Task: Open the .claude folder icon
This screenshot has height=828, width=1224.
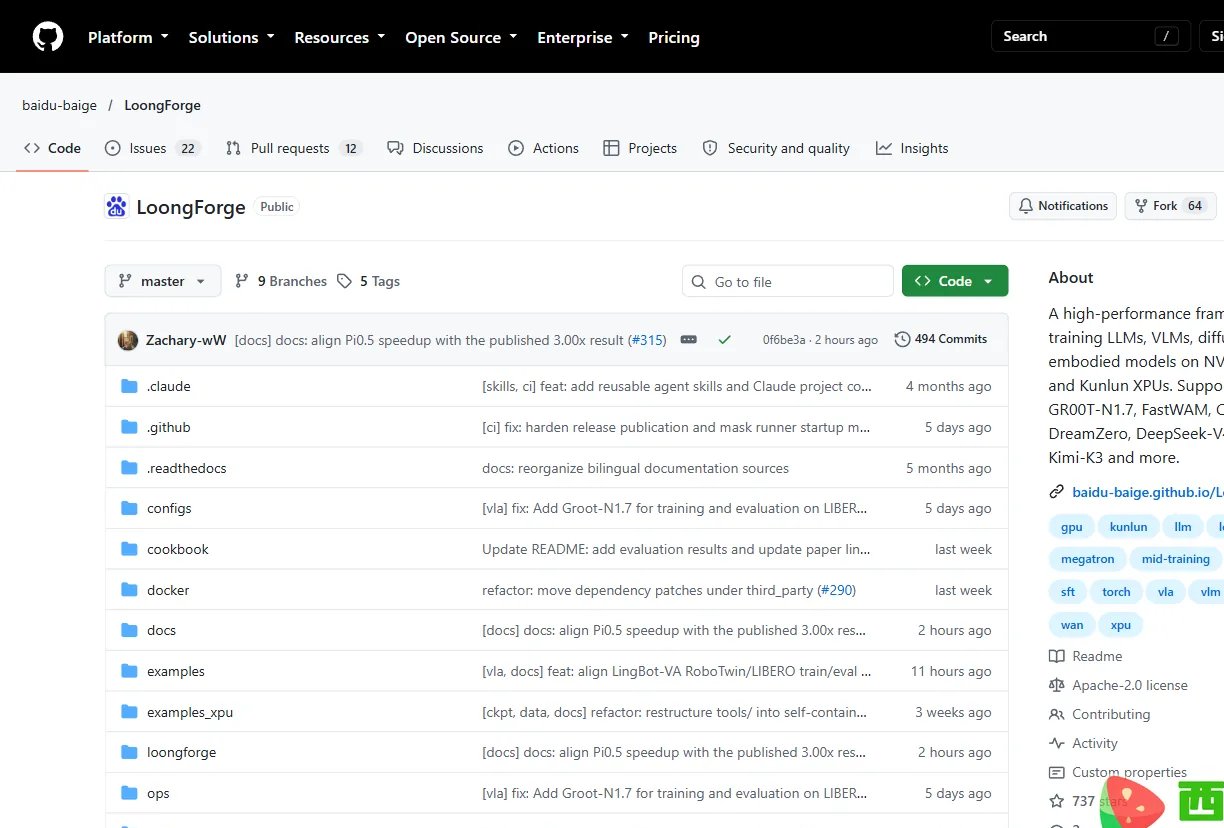Action: coord(129,386)
